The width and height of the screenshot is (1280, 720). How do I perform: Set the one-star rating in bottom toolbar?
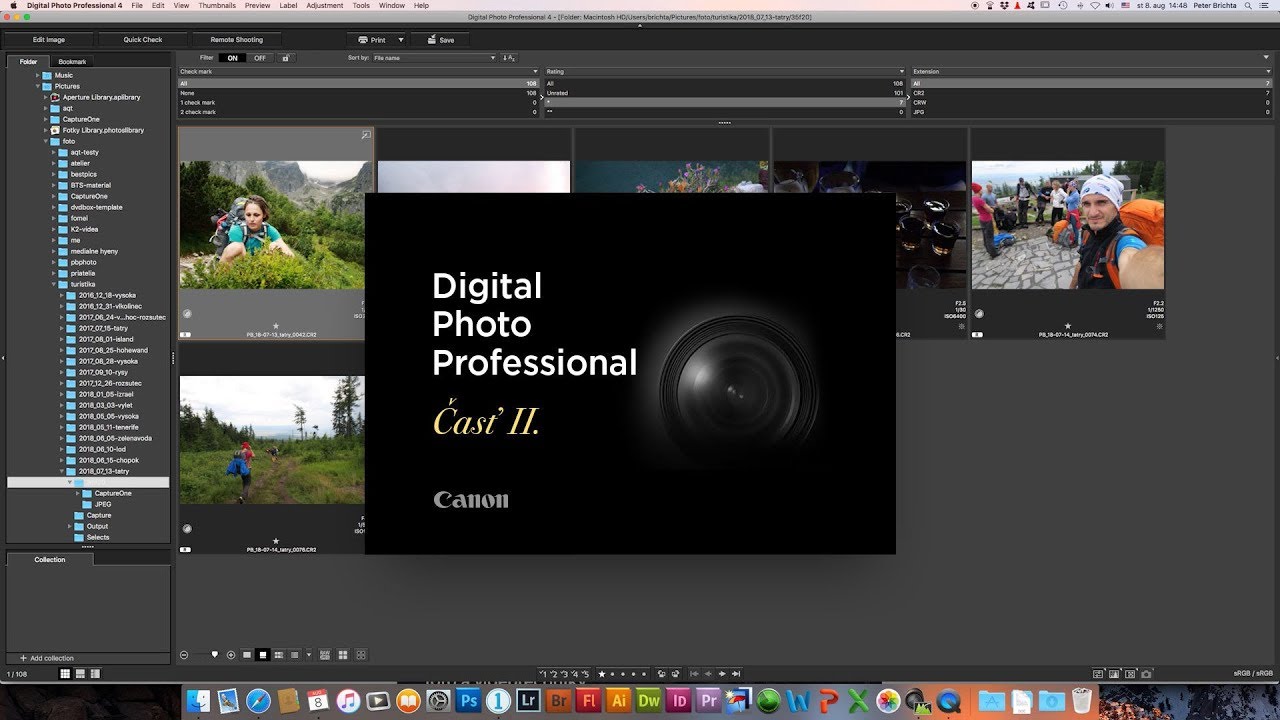coord(602,674)
